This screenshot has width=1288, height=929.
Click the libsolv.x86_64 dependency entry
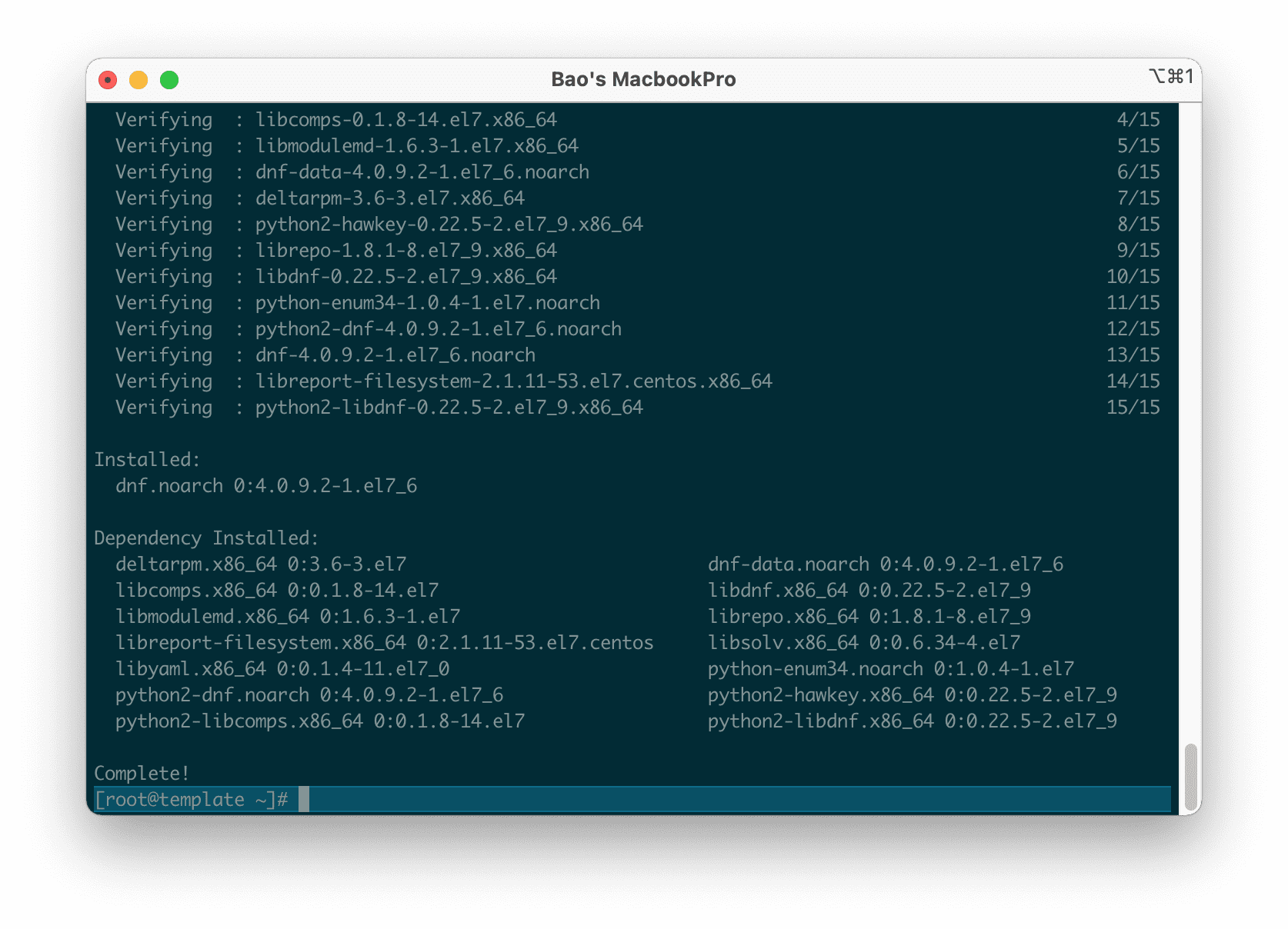tap(863, 642)
